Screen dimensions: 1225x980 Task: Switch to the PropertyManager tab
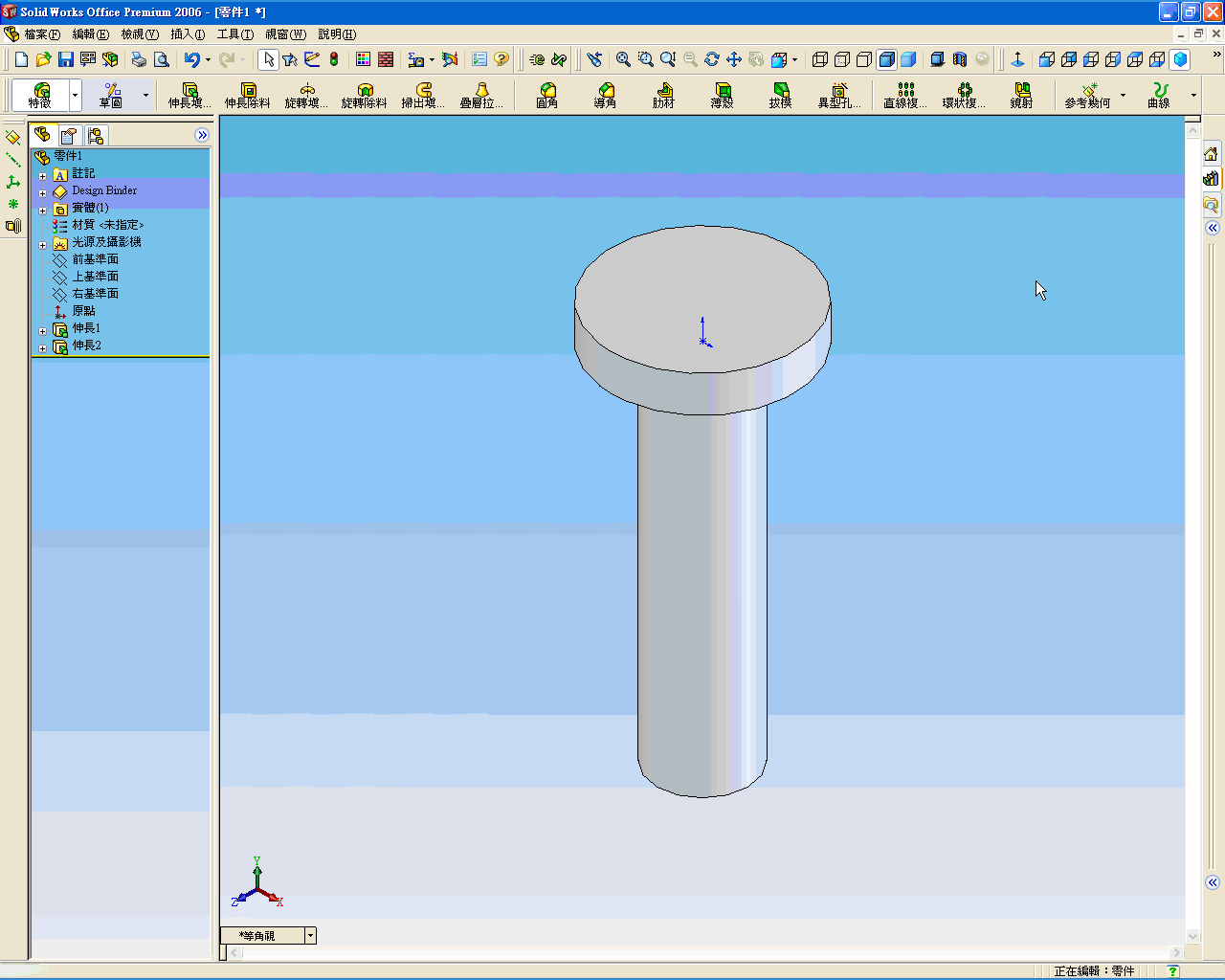(69, 135)
